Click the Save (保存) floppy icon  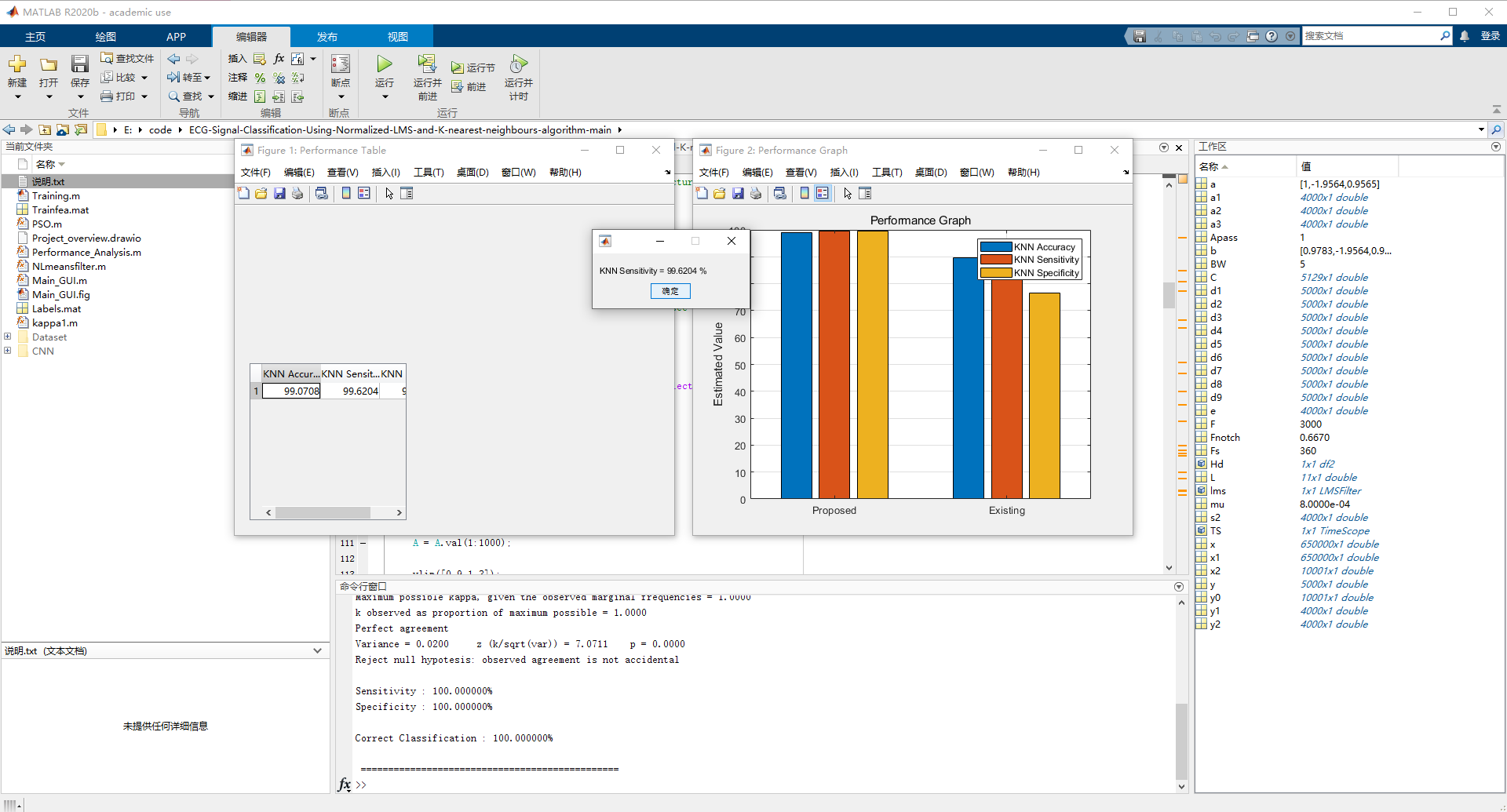80,64
